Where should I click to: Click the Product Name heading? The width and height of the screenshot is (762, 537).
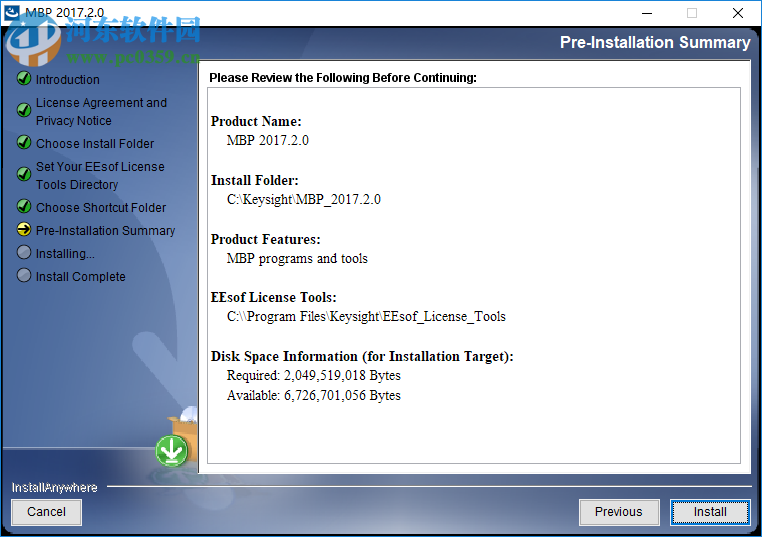click(x=256, y=121)
